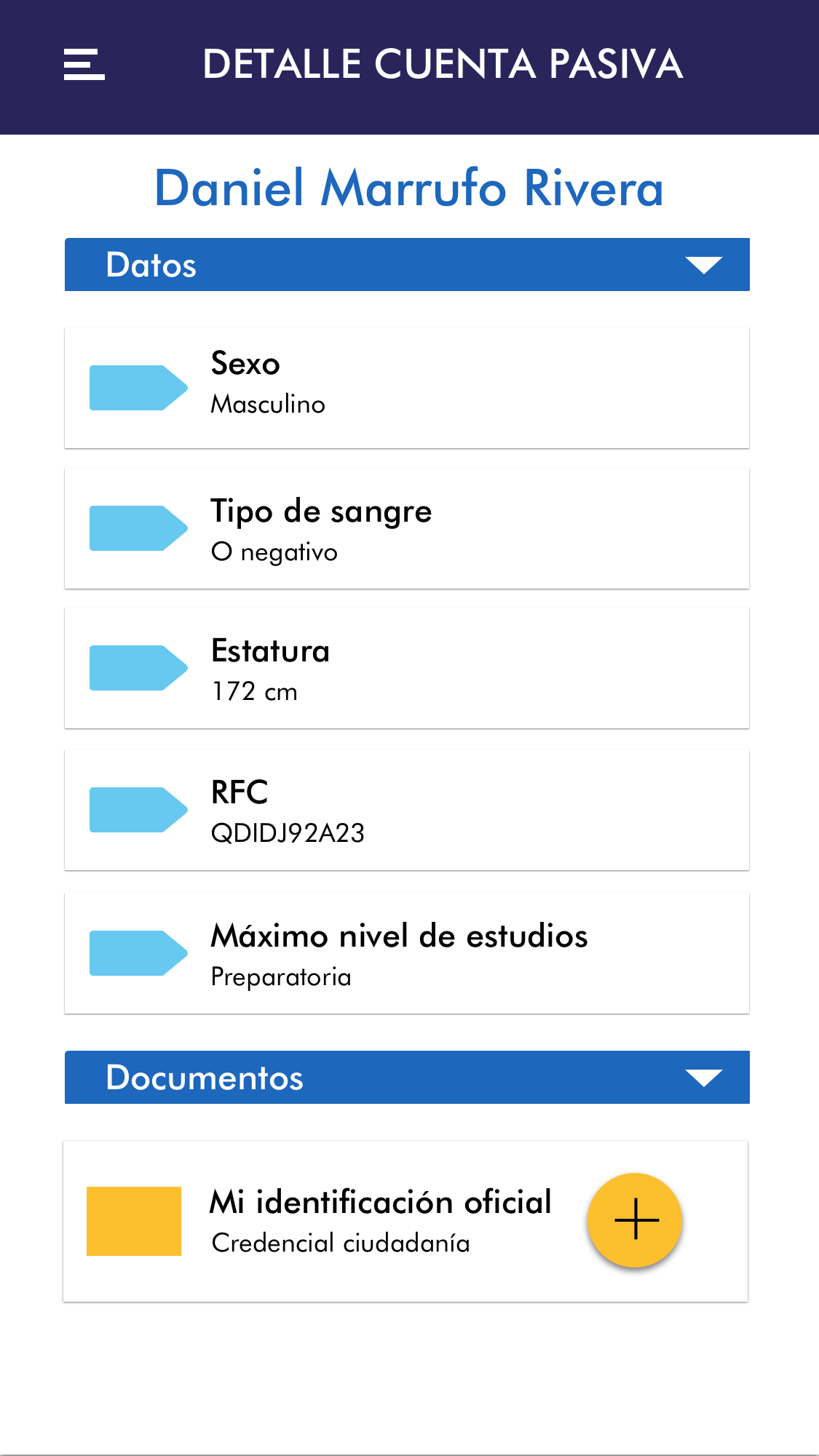Click the tag icon beside RFC
The width and height of the screenshot is (819, 1456).
click(138, 810)
